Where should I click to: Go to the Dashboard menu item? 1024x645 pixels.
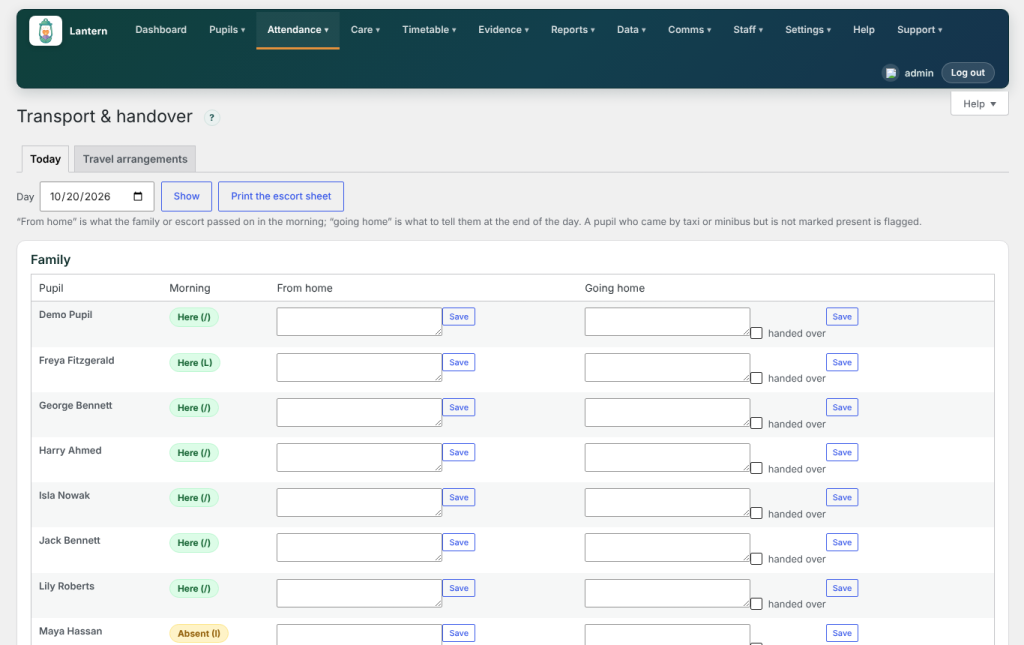[161, 30]
